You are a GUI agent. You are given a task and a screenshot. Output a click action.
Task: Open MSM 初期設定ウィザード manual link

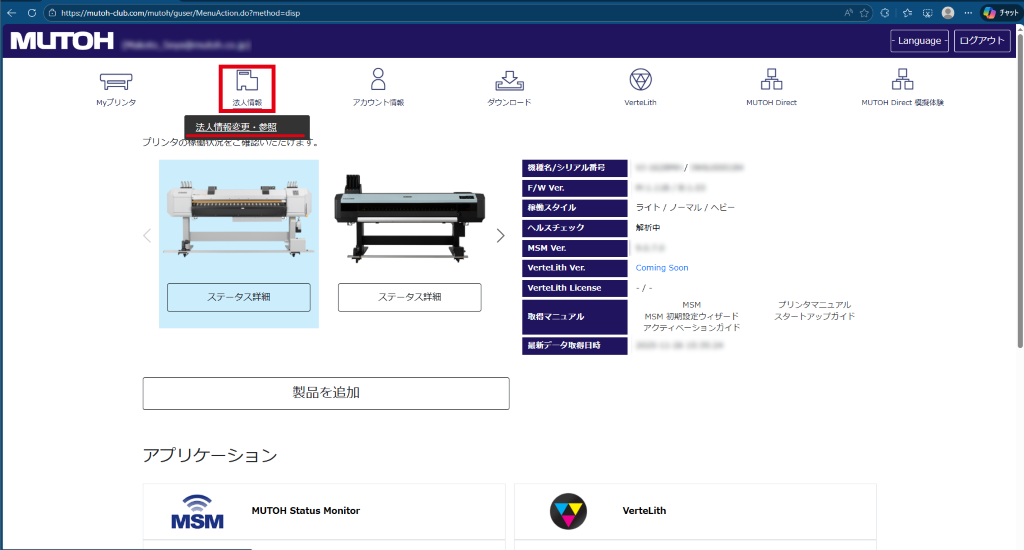tap(691, 317)
